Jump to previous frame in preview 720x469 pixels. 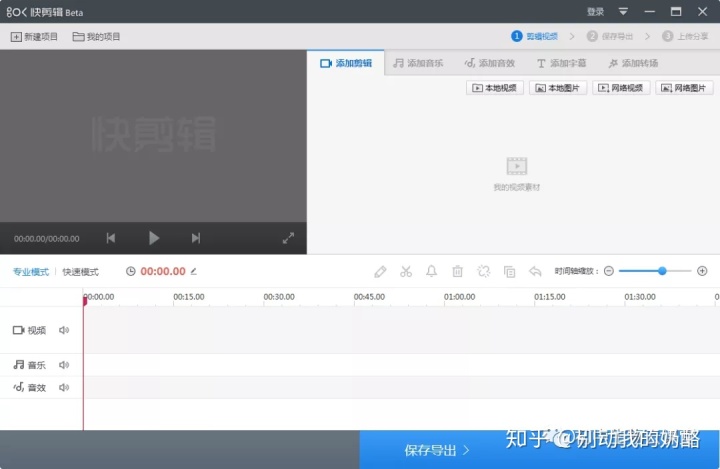111,238
